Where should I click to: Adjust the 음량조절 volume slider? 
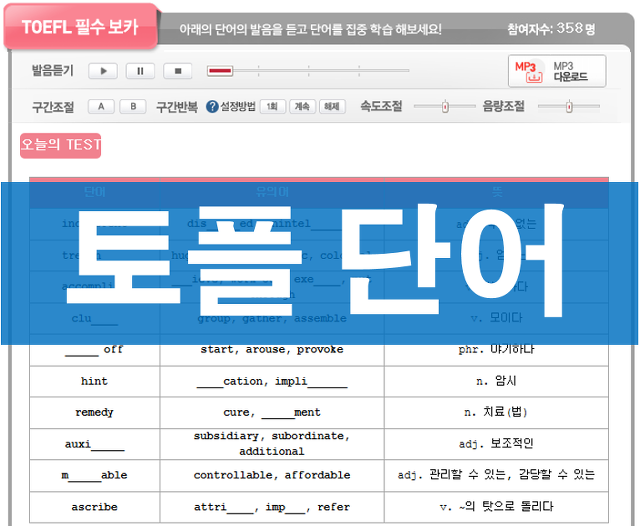(569, 107)
